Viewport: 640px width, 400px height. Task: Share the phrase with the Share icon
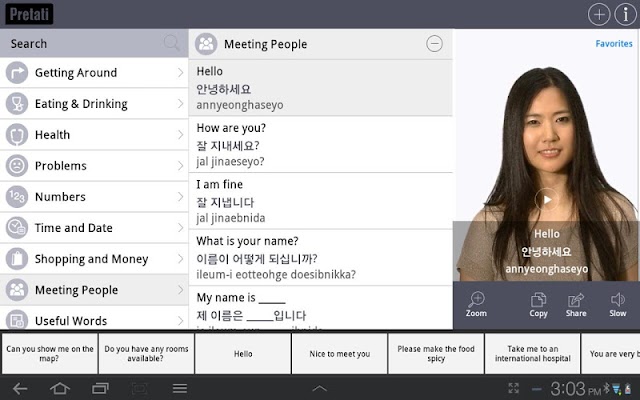tap(576, 304)
